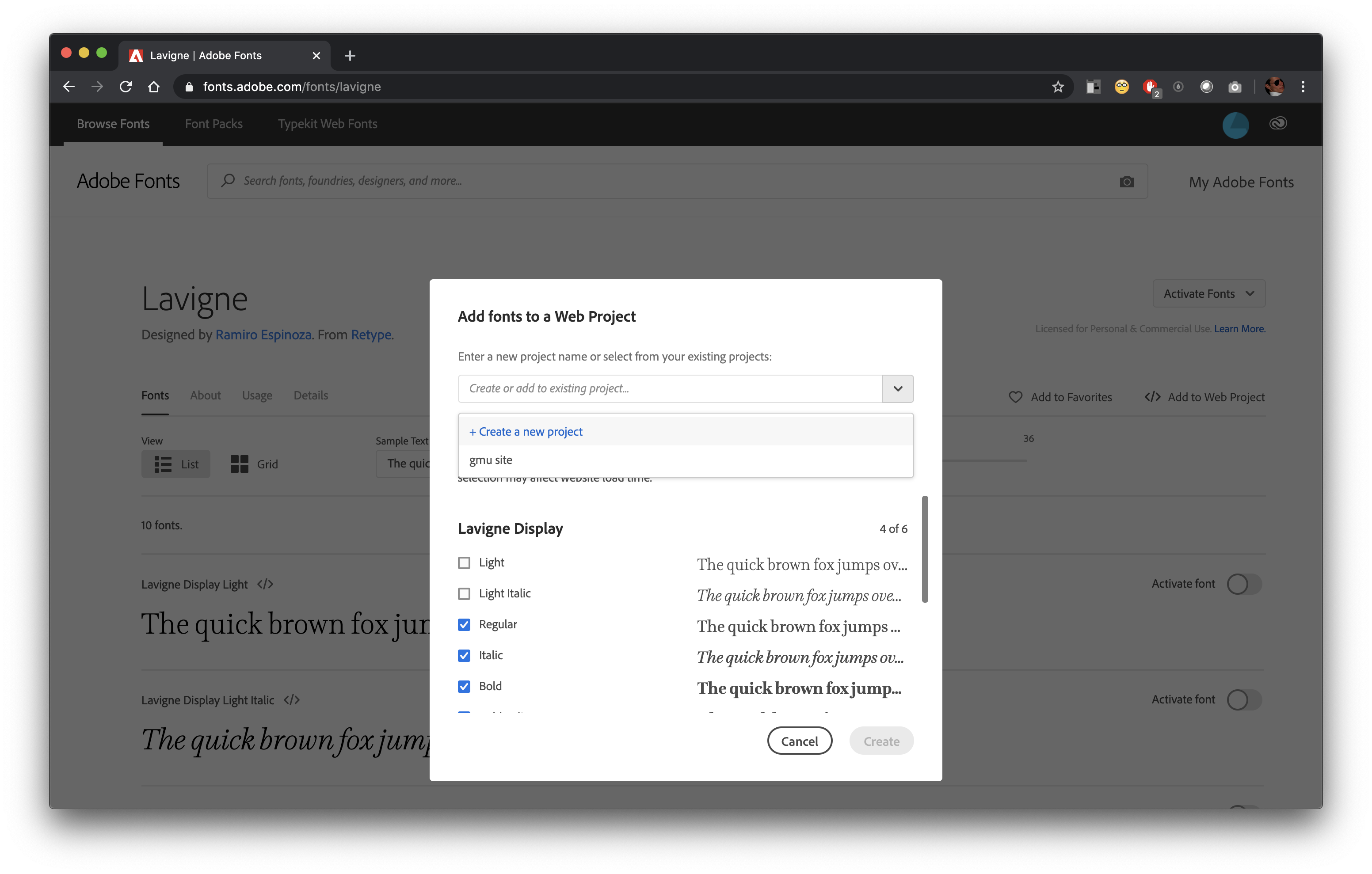The height and width of the screenshot is (874, 1372).
Task: Click the heart Add to Favorites icon
Action: (x=1015, y=397)
